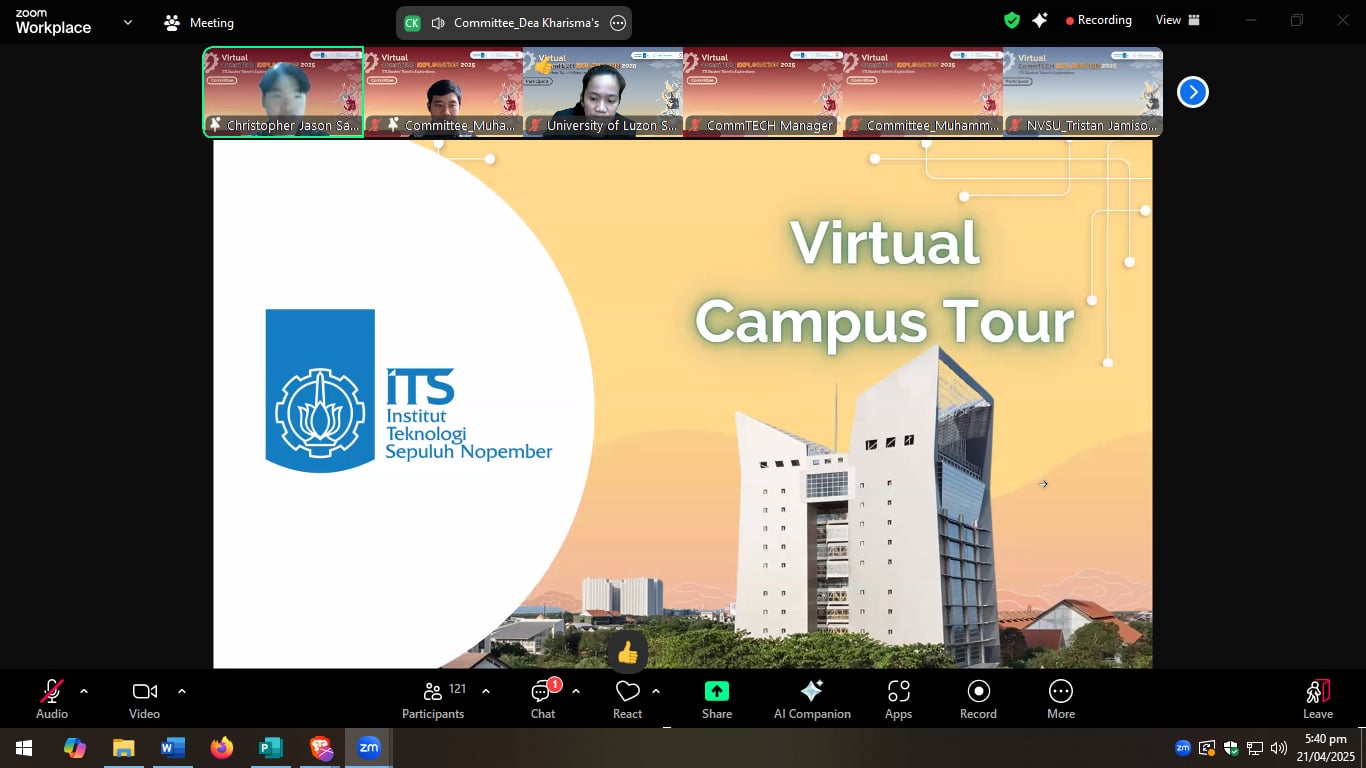Viewport: 1366px width, 768px height.
Task: Select Christopher Jason video thumbnail
Action: click(x=283, y=92)
